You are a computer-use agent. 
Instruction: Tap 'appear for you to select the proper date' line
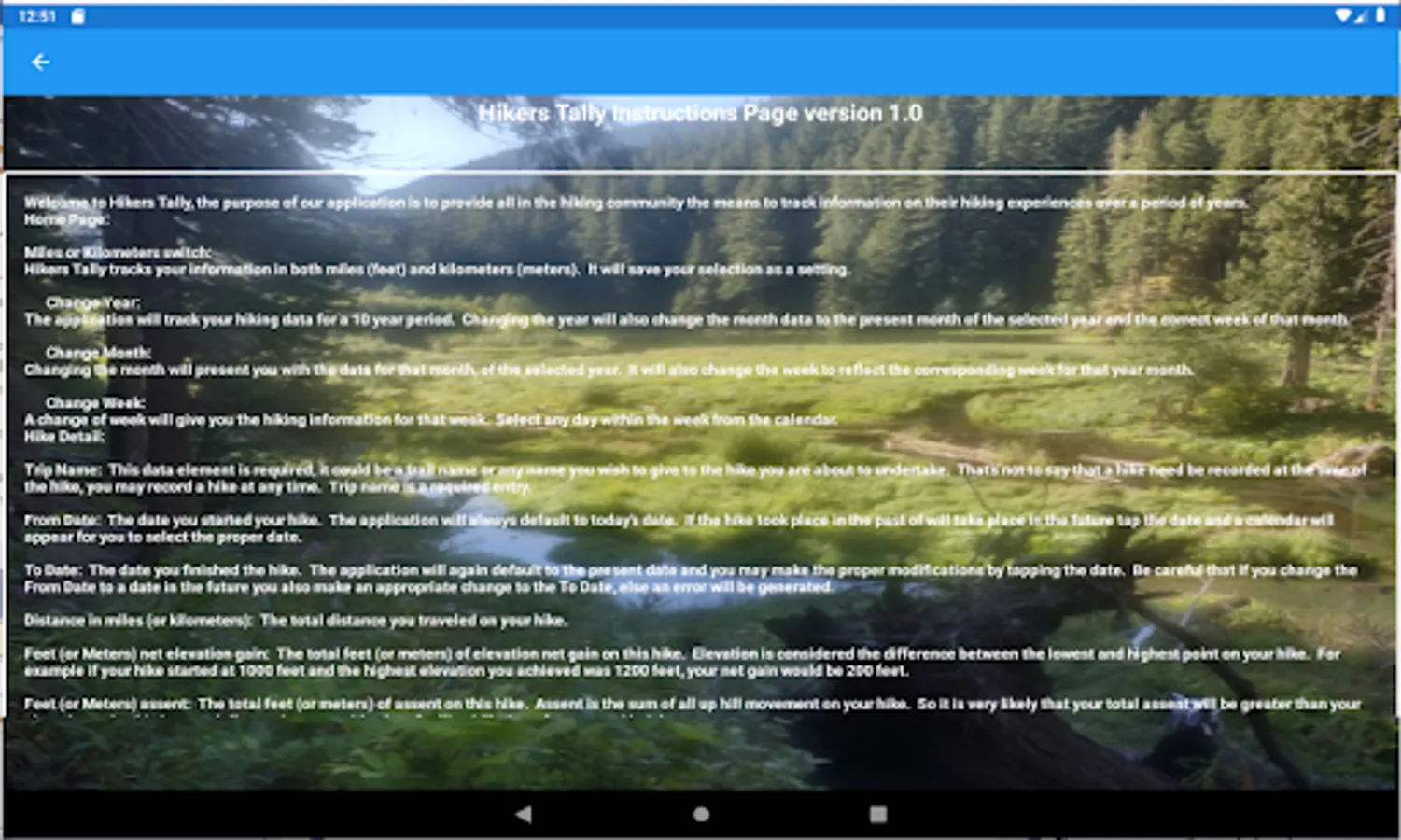point(162,538)
